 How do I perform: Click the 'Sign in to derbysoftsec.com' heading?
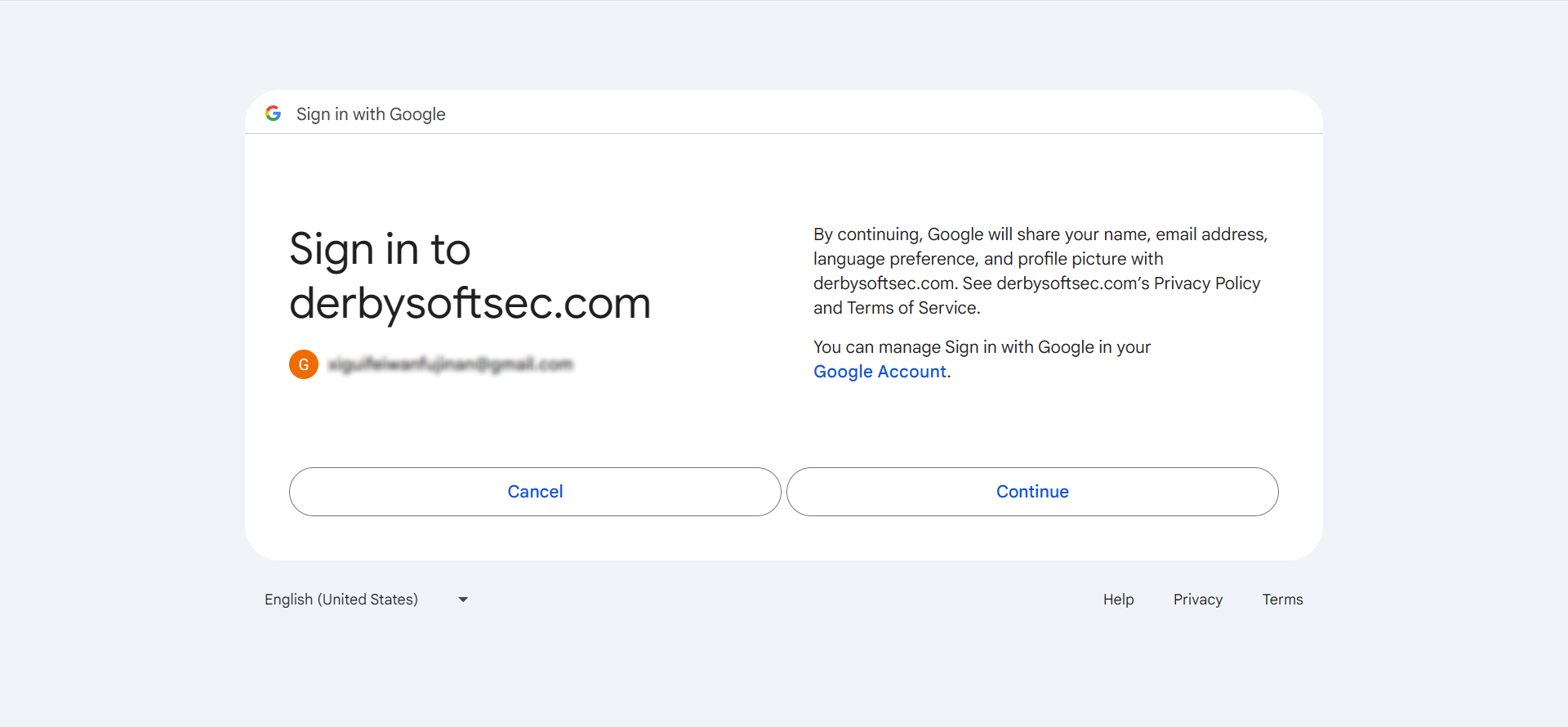(x=470, y=276)
